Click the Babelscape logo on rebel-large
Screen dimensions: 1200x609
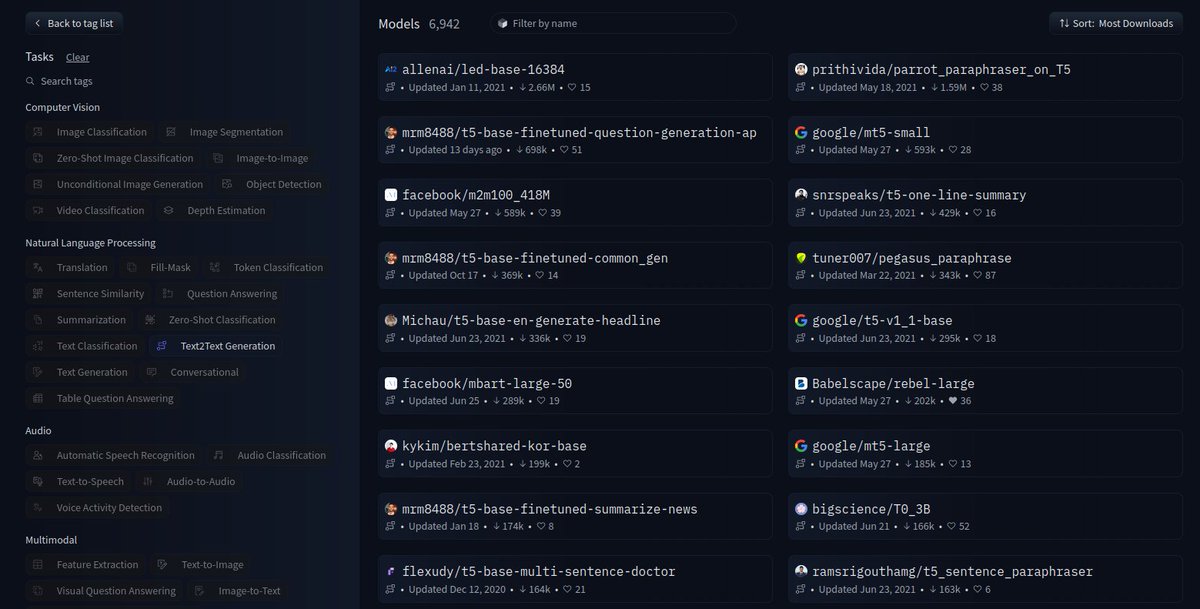point(801,383)
